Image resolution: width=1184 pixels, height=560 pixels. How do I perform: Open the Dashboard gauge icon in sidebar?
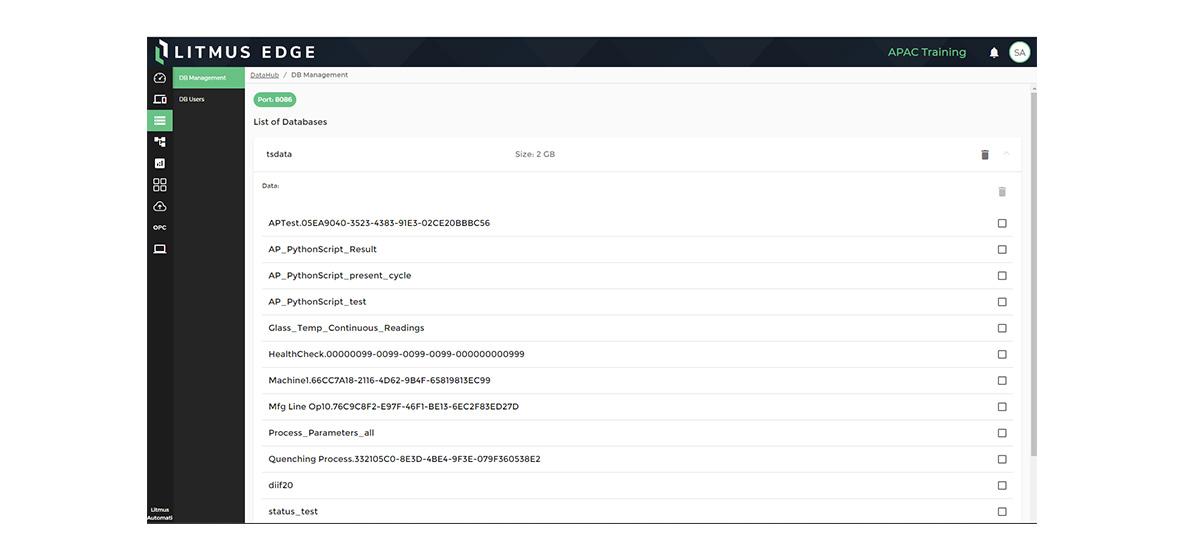159,78
